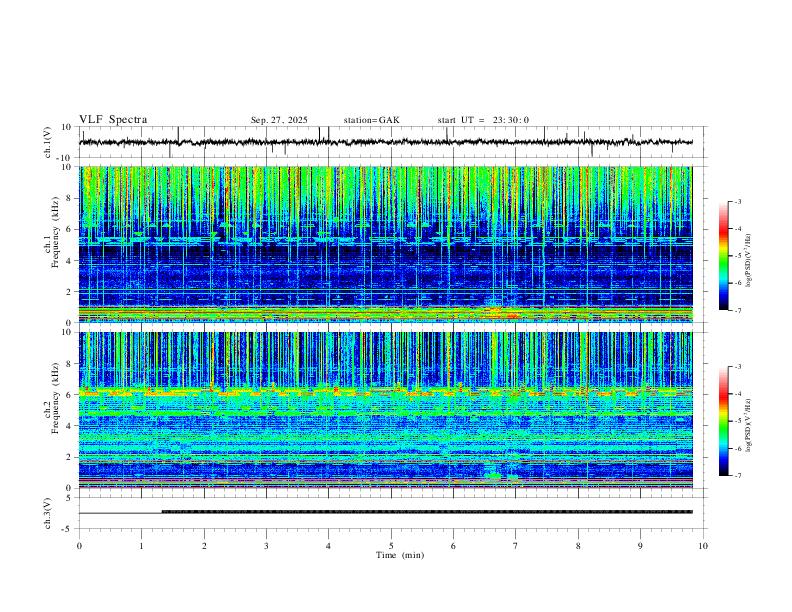Click the "-4" tick on ch.1 colorbar
The width and height of the screenshot is (792, 612).
point(737,229)
